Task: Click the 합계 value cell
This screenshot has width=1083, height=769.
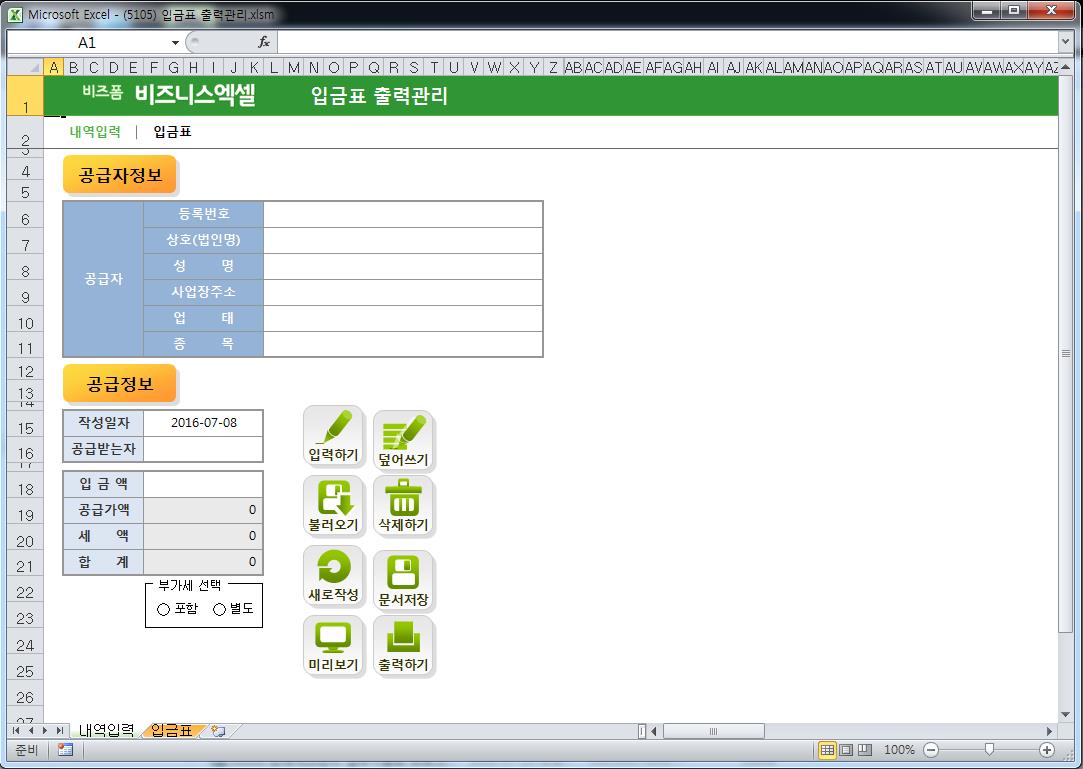Action: click(203, 562)
